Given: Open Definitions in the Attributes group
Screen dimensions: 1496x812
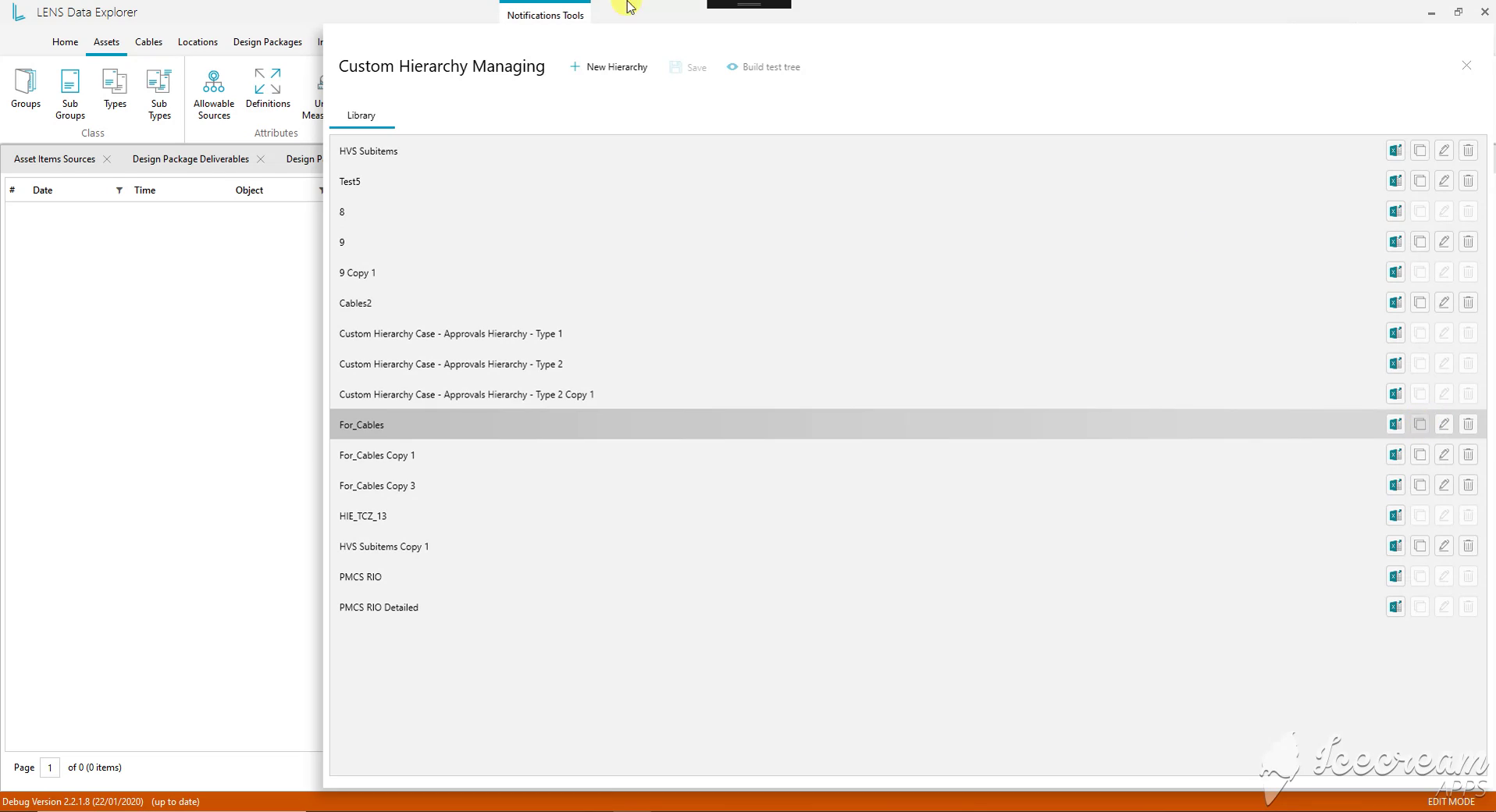Looking at the screenshot, I should [268, 88].
